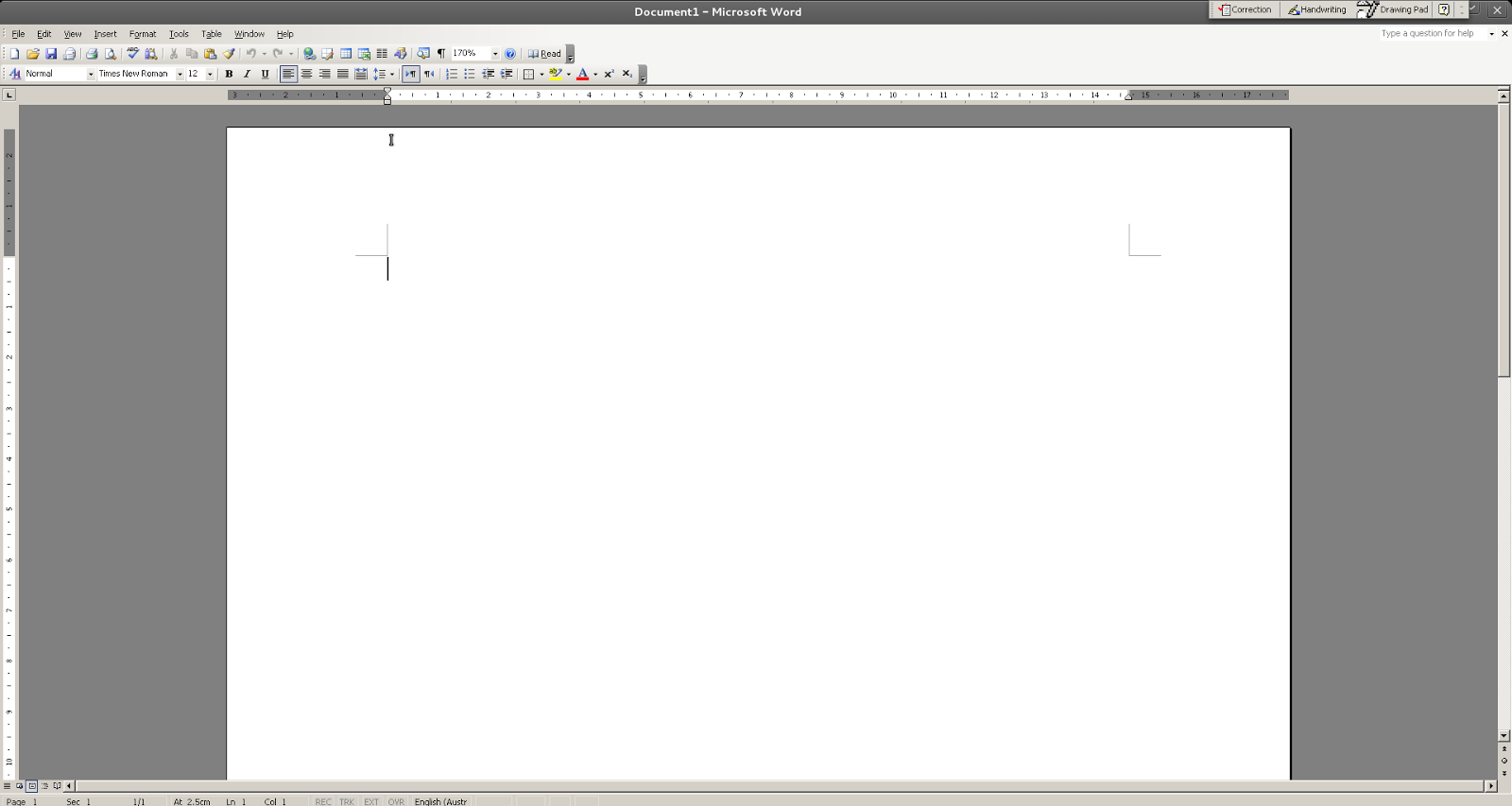
Task: Open the Format menu
Action: click(143, 34)
